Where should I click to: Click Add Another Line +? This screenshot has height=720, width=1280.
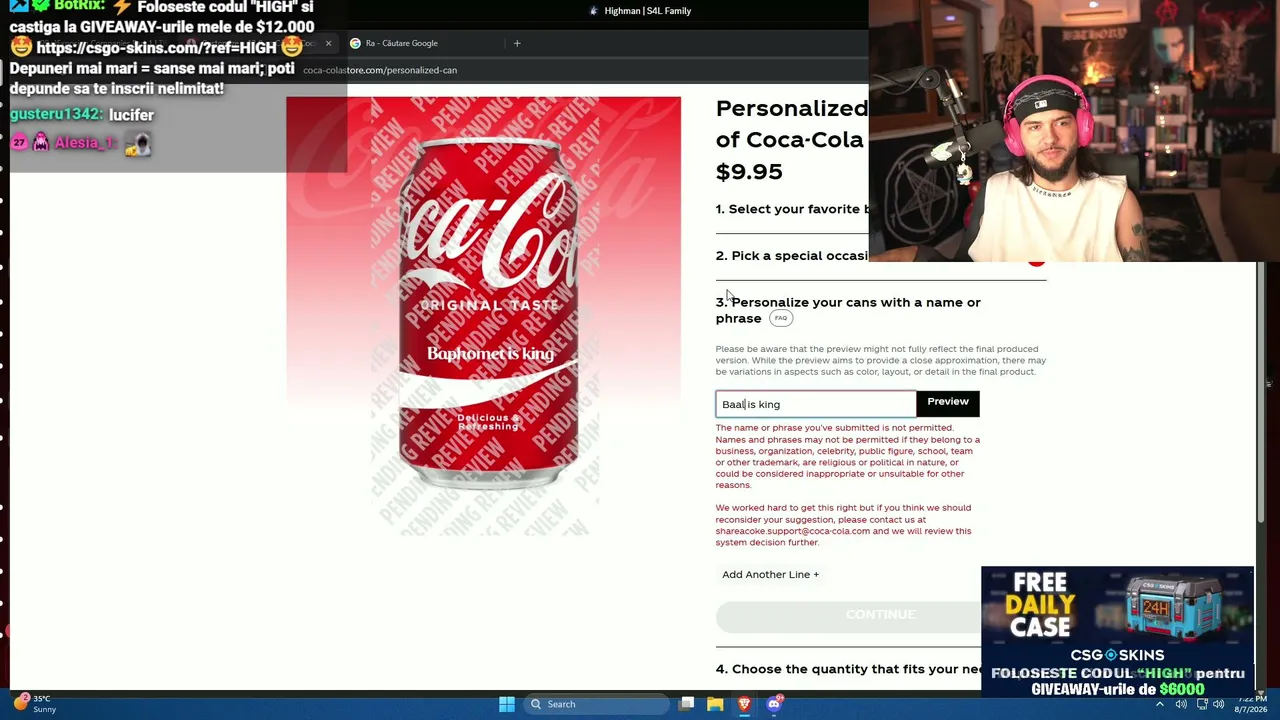770,574
